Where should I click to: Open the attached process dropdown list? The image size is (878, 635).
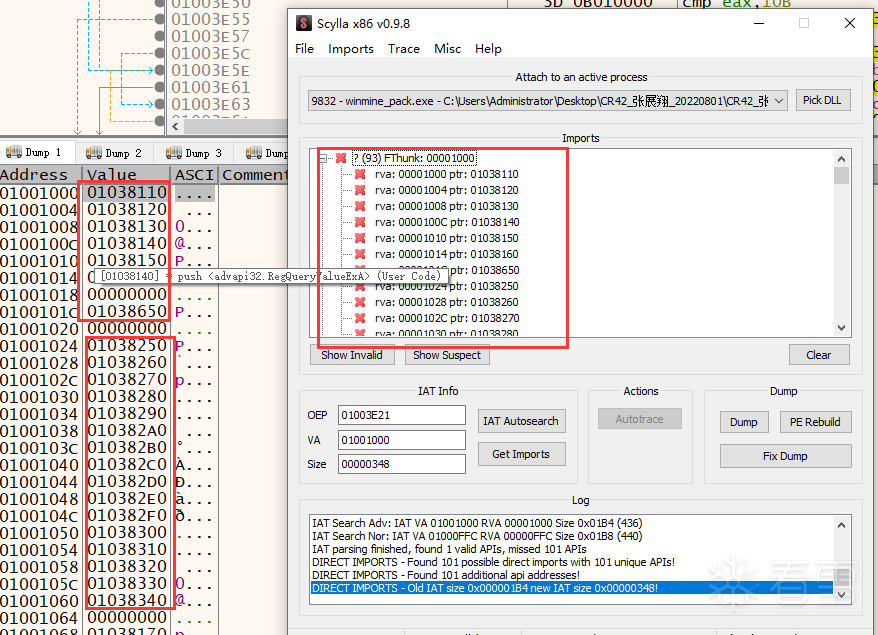pos(779,101)
